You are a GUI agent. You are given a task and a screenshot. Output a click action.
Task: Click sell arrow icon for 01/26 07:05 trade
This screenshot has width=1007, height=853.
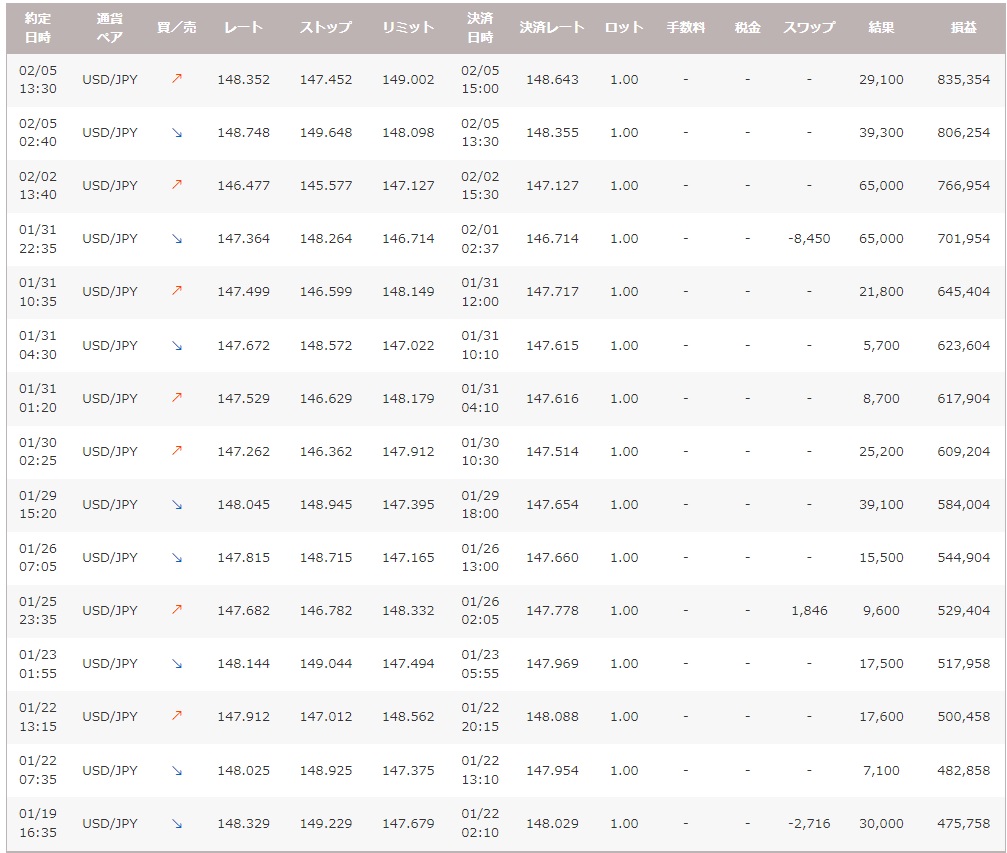177,557
